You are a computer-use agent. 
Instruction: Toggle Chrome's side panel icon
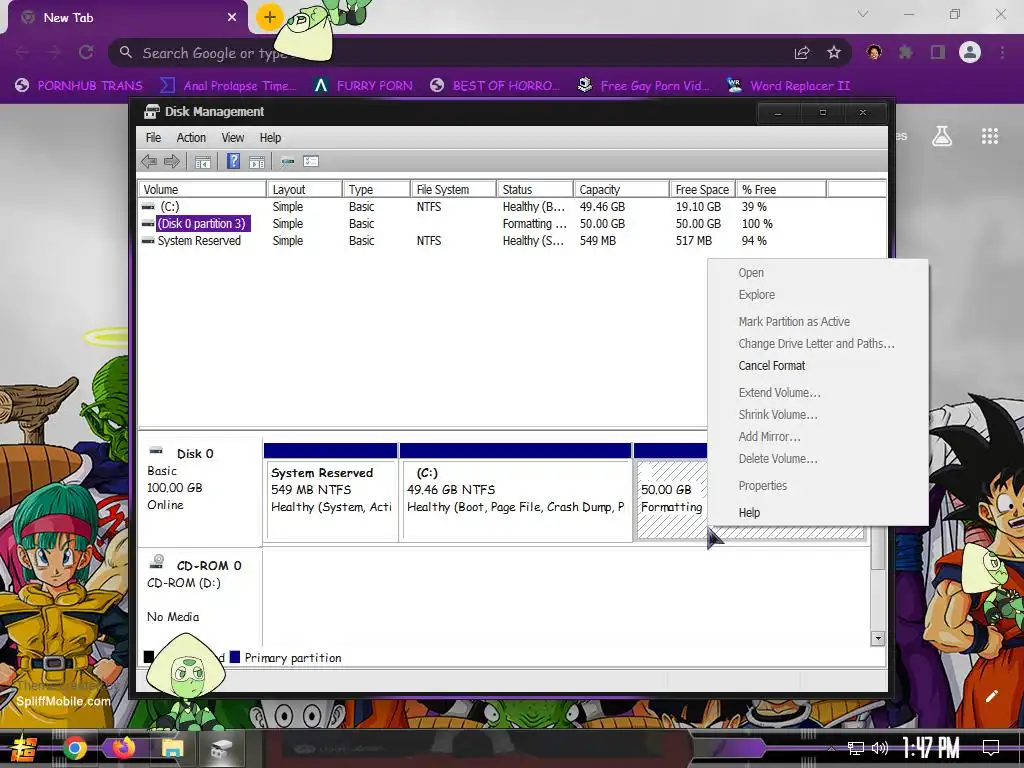pyautogui.click(x=938, y=52)
